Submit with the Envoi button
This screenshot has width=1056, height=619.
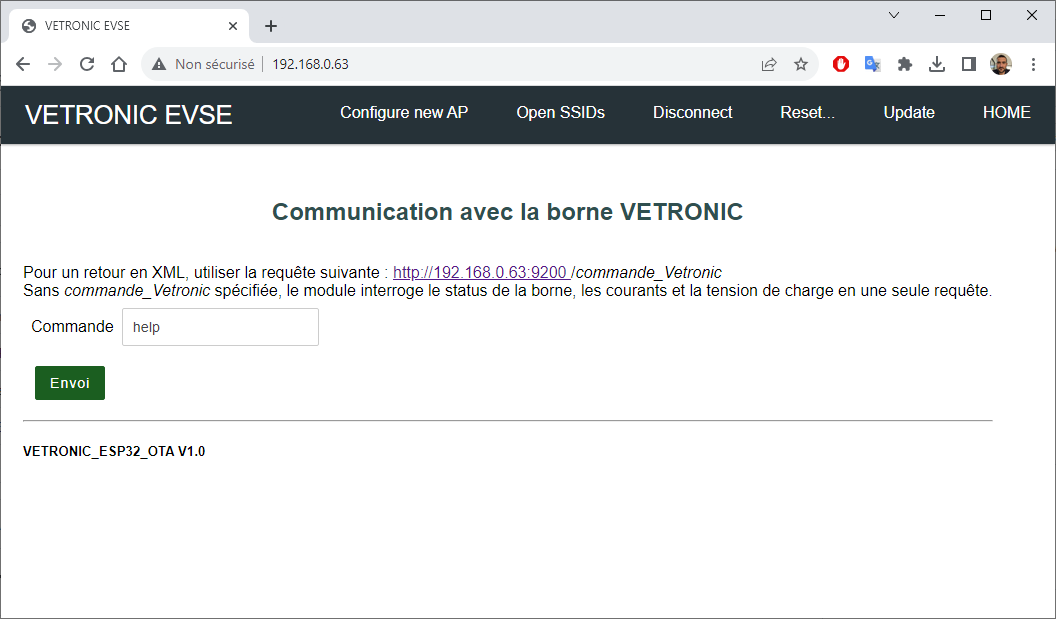[x=70, y=383]
